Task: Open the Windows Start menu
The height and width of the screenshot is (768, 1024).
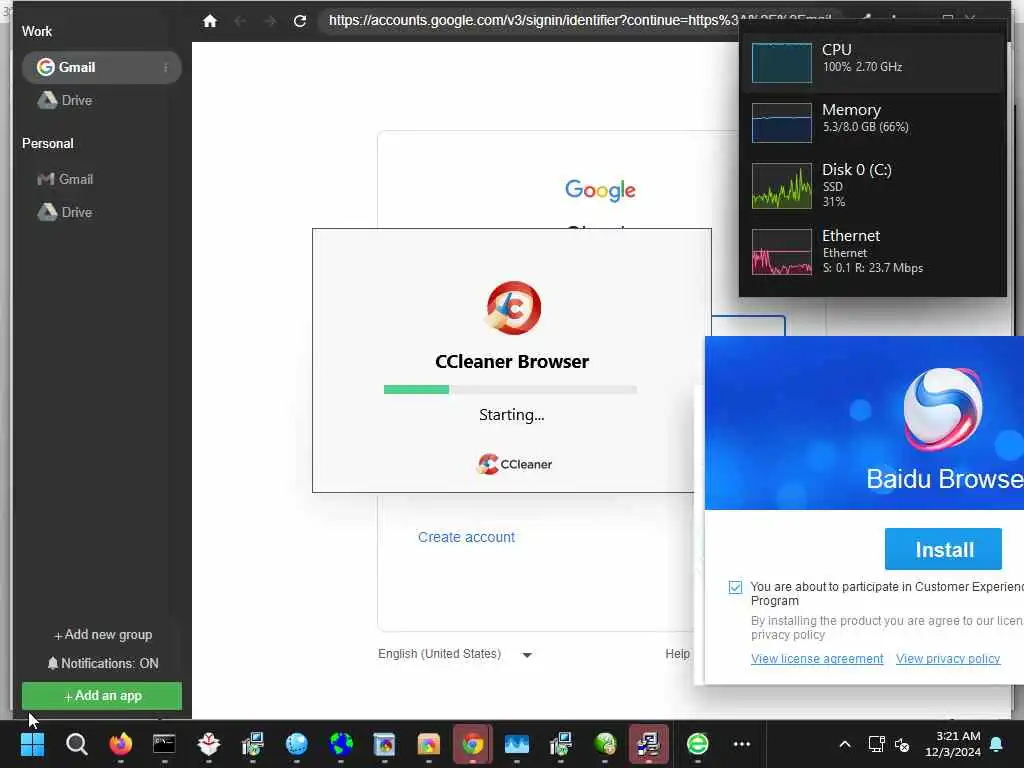Action: (33, 744)
